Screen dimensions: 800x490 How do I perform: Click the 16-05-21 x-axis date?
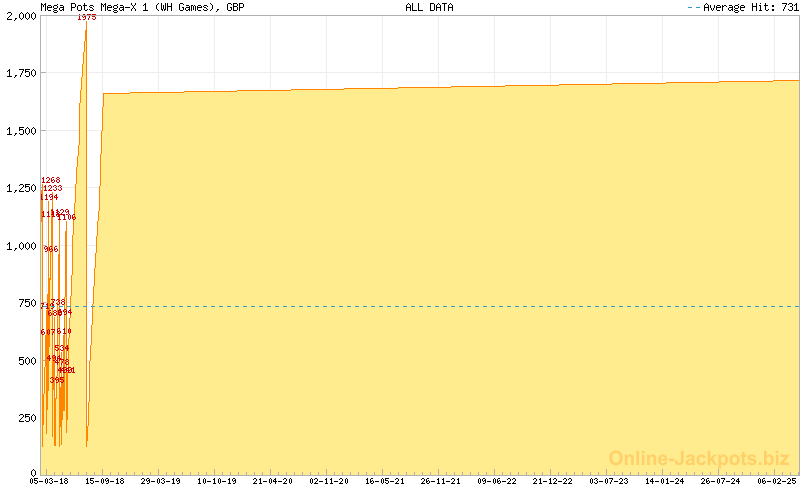point(383,481)
